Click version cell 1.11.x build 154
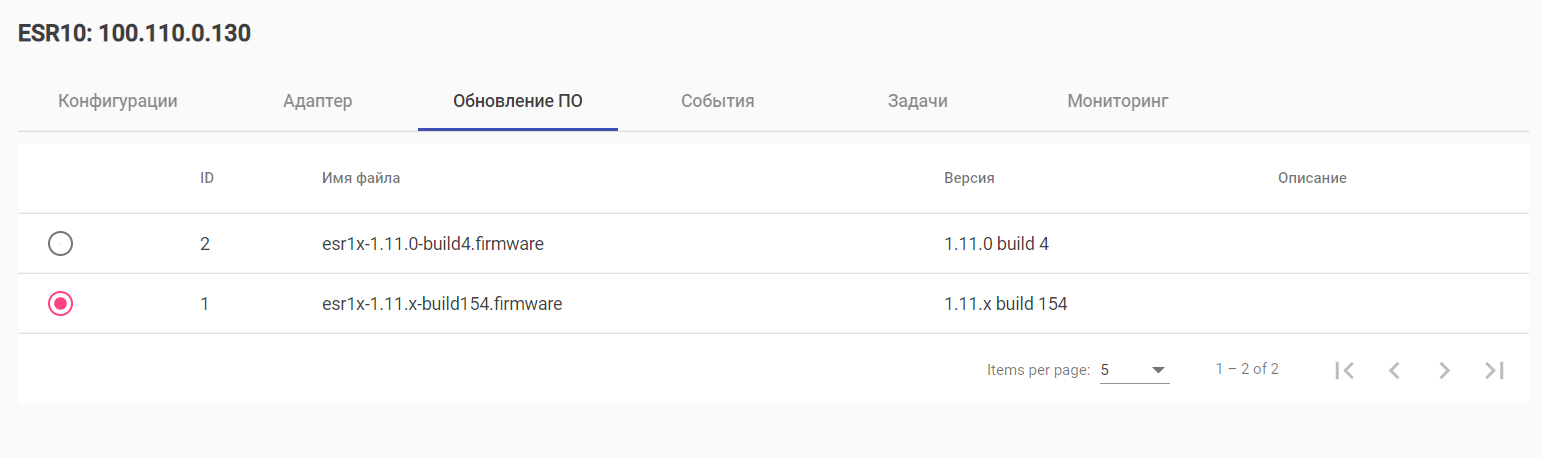 click(x=1006, y=303)
